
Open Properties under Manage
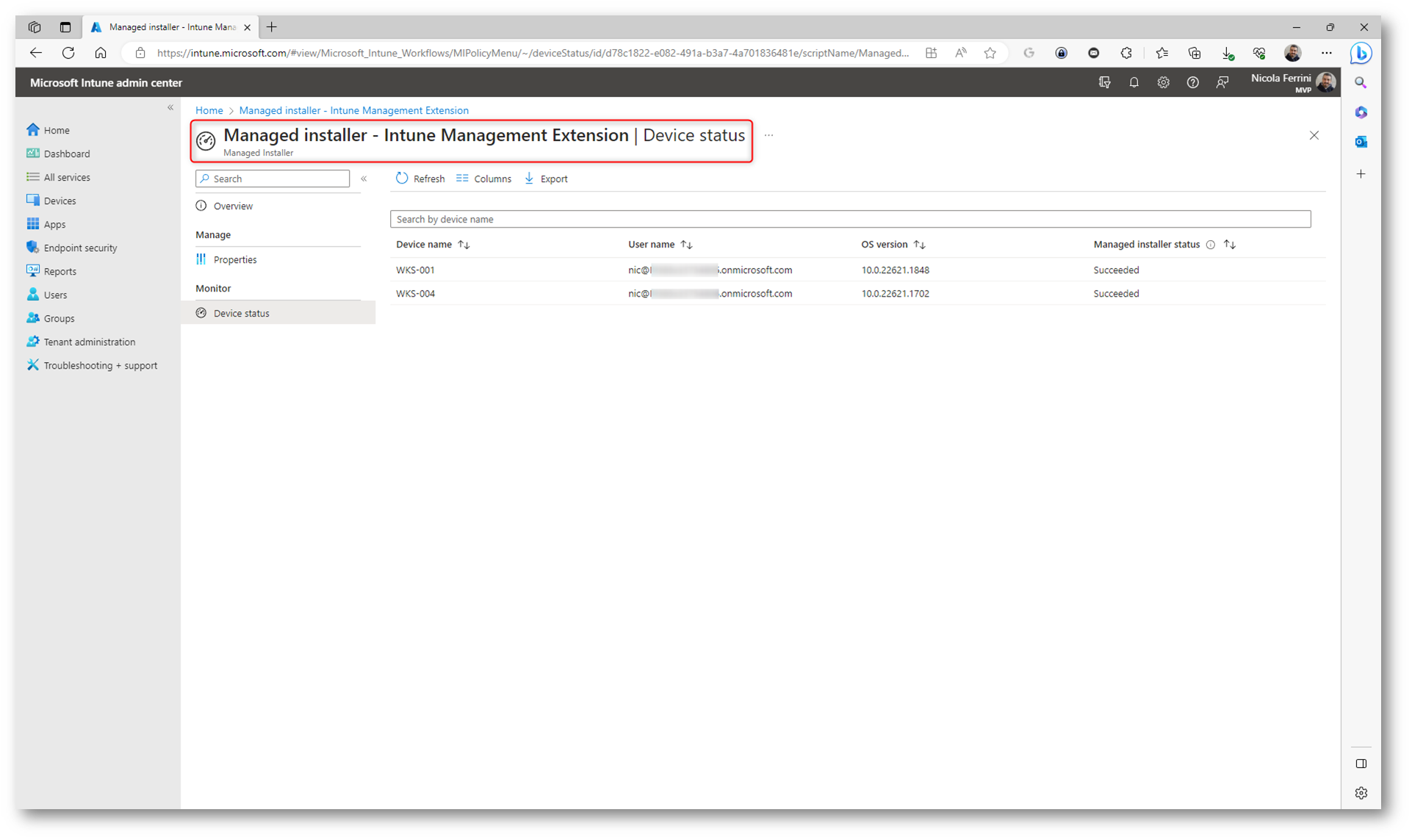(x=235, y=260)
